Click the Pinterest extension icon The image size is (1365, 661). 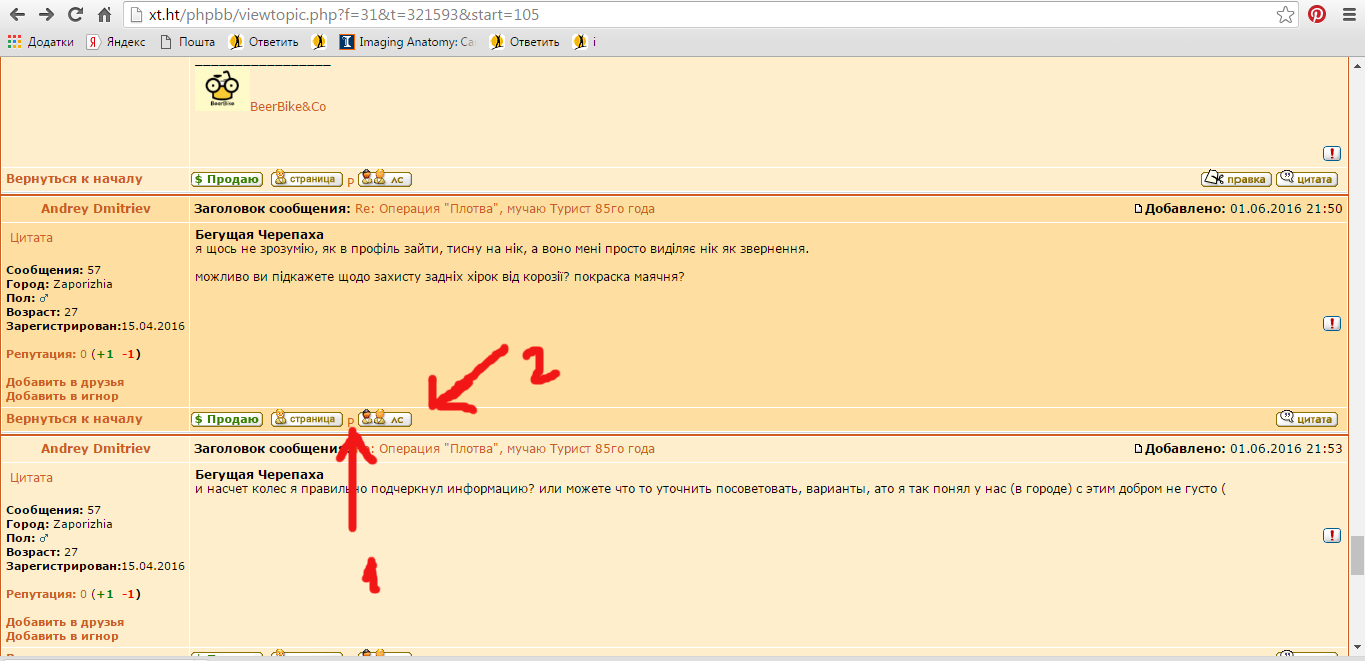point(1317,15)
